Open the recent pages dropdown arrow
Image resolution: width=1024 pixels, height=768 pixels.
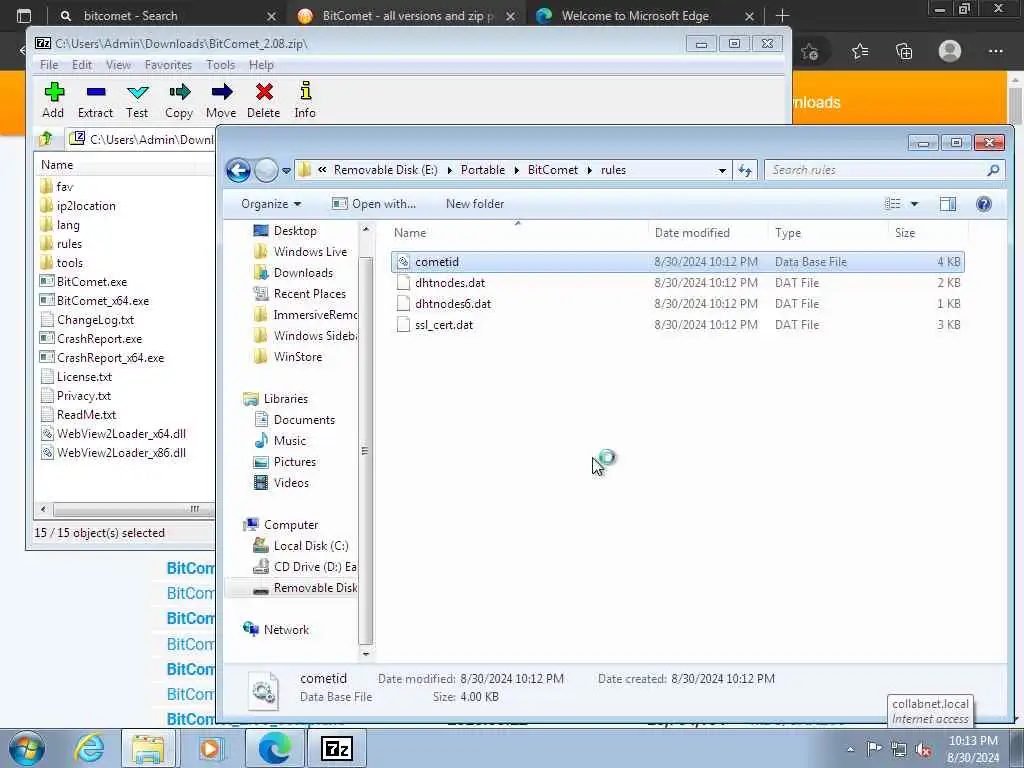click(286, 170)
